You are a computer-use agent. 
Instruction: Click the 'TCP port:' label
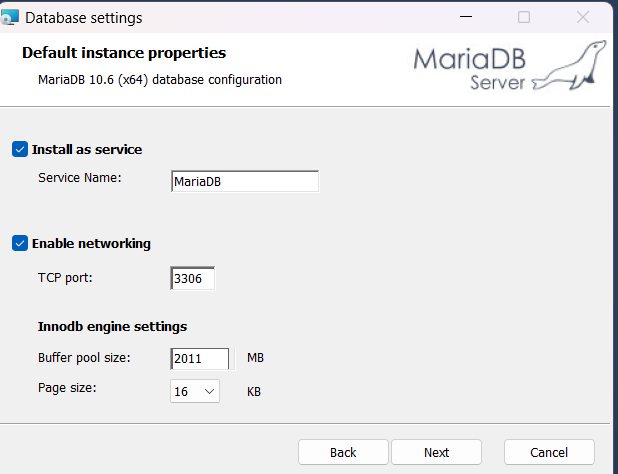pyautogui.click(x=65, y=278)
